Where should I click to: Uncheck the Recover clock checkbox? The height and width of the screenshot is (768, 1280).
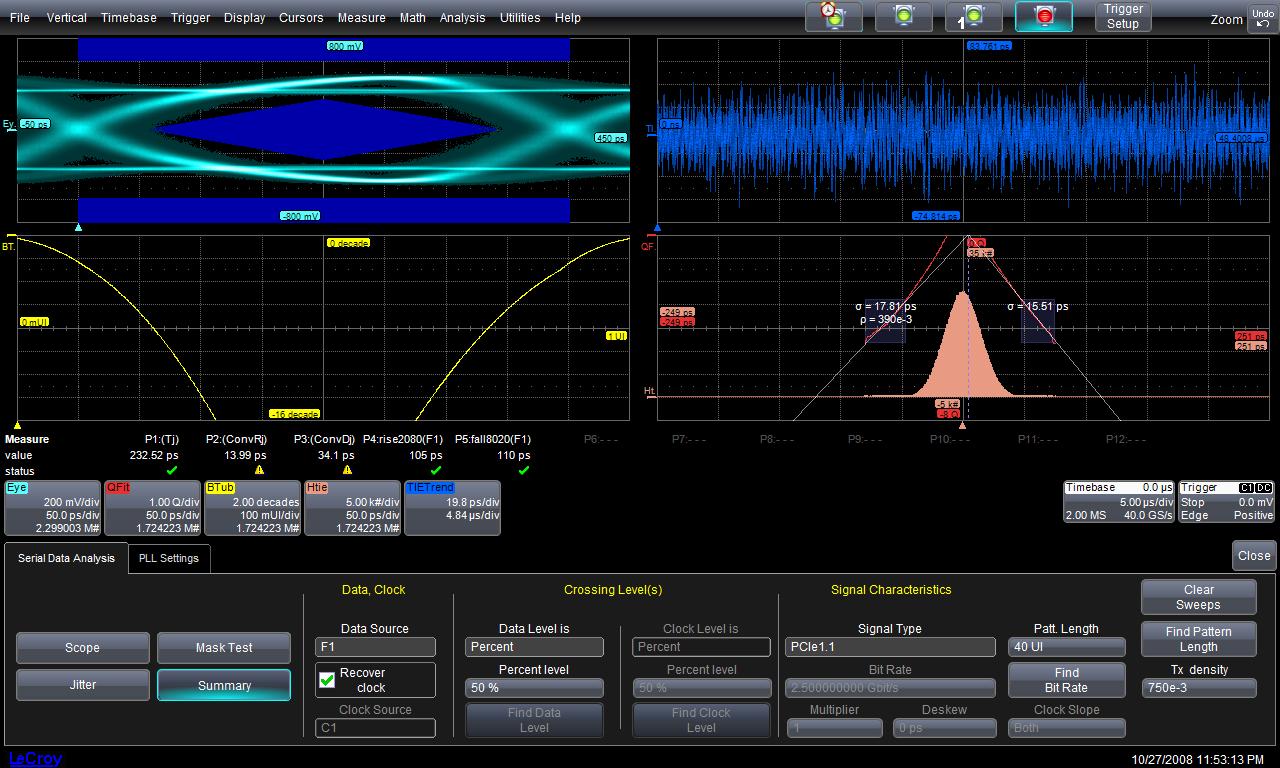[327, 680]
